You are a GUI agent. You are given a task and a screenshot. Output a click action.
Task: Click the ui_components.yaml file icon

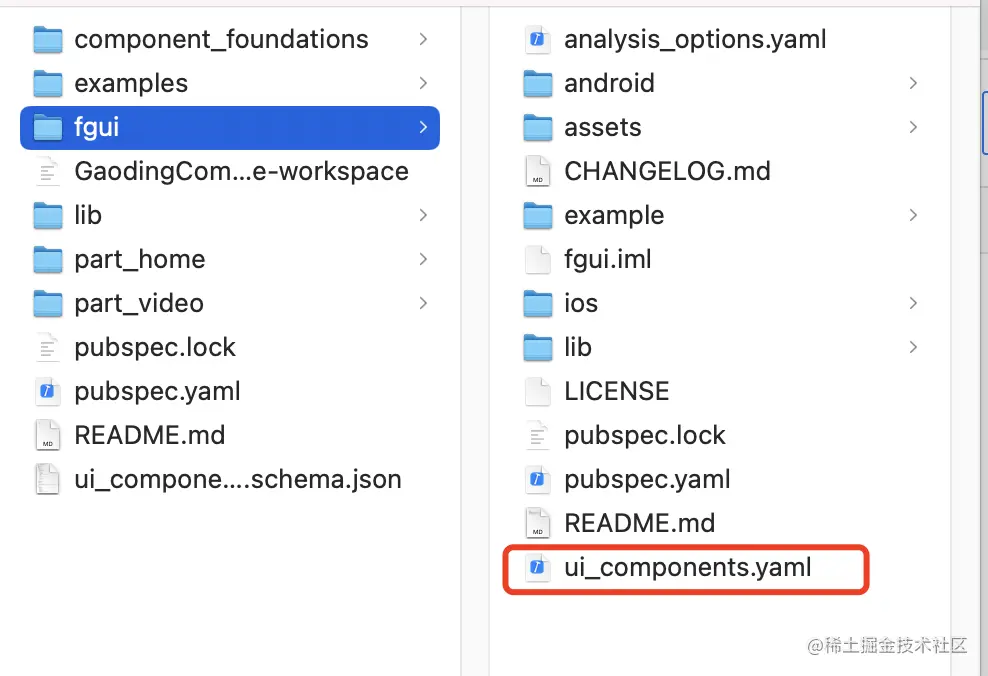click(538, 568)
